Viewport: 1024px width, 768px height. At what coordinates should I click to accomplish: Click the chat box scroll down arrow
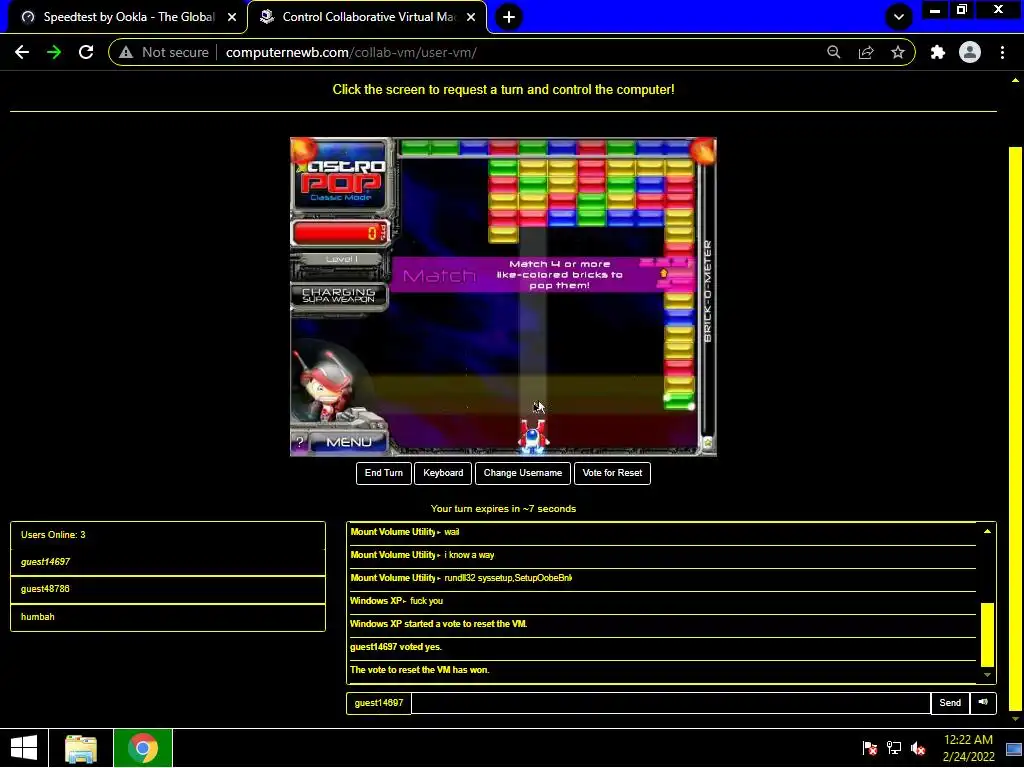[x=987, y=675]
